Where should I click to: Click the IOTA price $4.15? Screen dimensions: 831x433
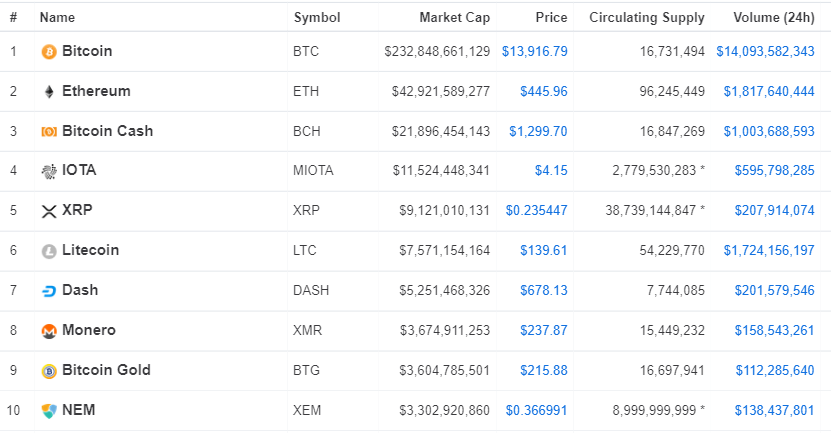[551, 171]
